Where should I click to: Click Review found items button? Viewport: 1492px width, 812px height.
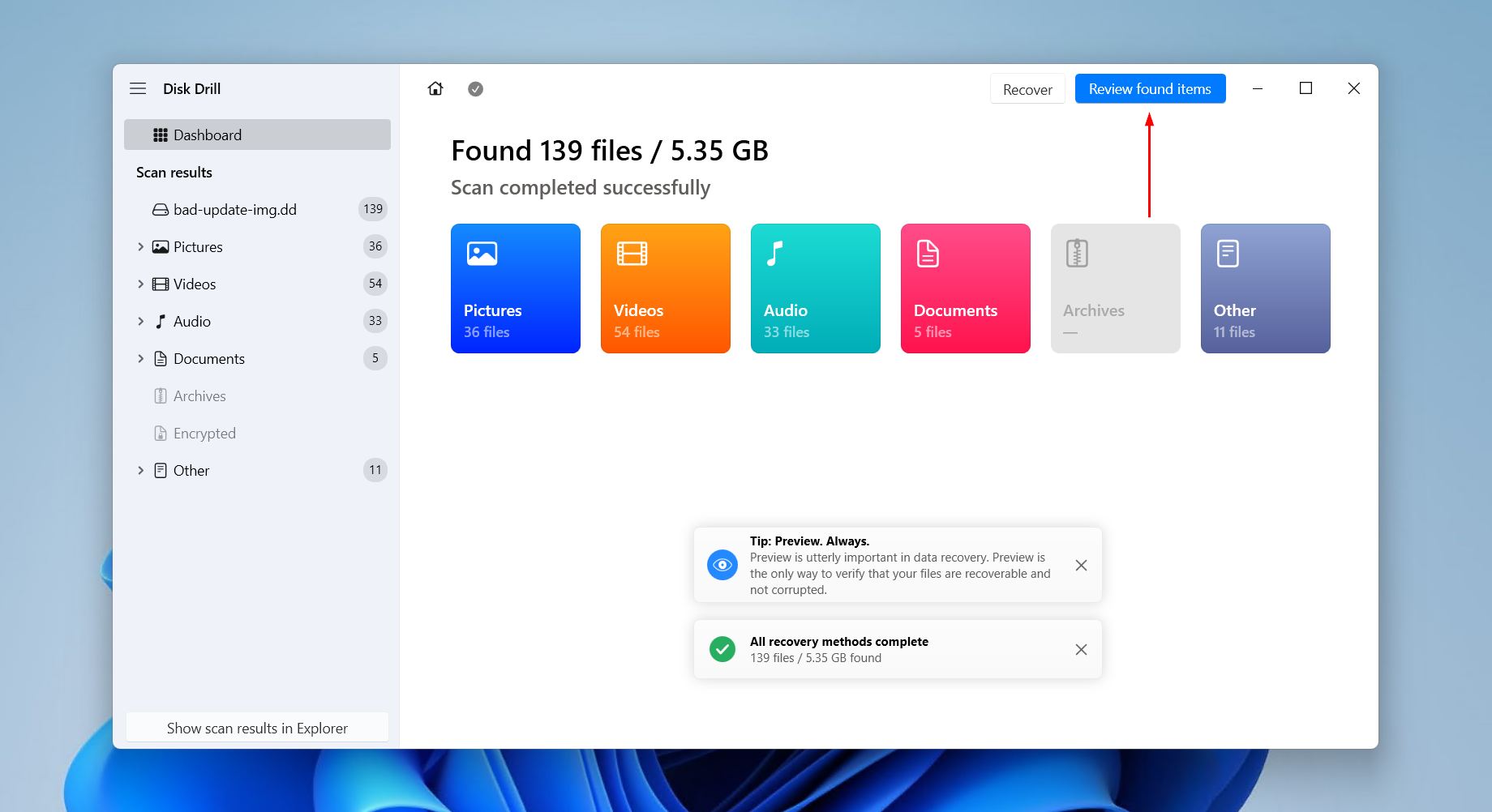click(1150, 88)
